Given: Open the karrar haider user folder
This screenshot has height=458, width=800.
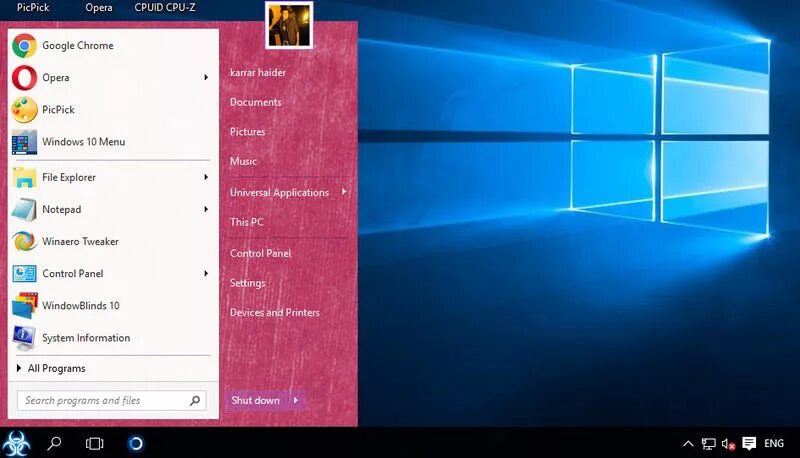Looking at the screenshot, I should (258, 72).
